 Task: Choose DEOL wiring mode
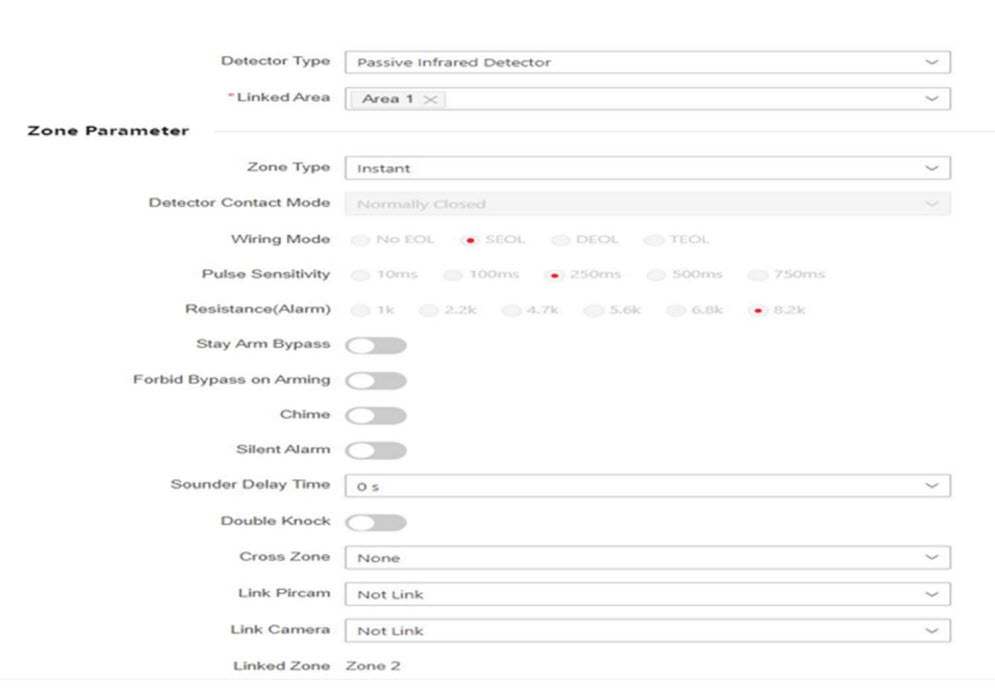coord(561,240)
